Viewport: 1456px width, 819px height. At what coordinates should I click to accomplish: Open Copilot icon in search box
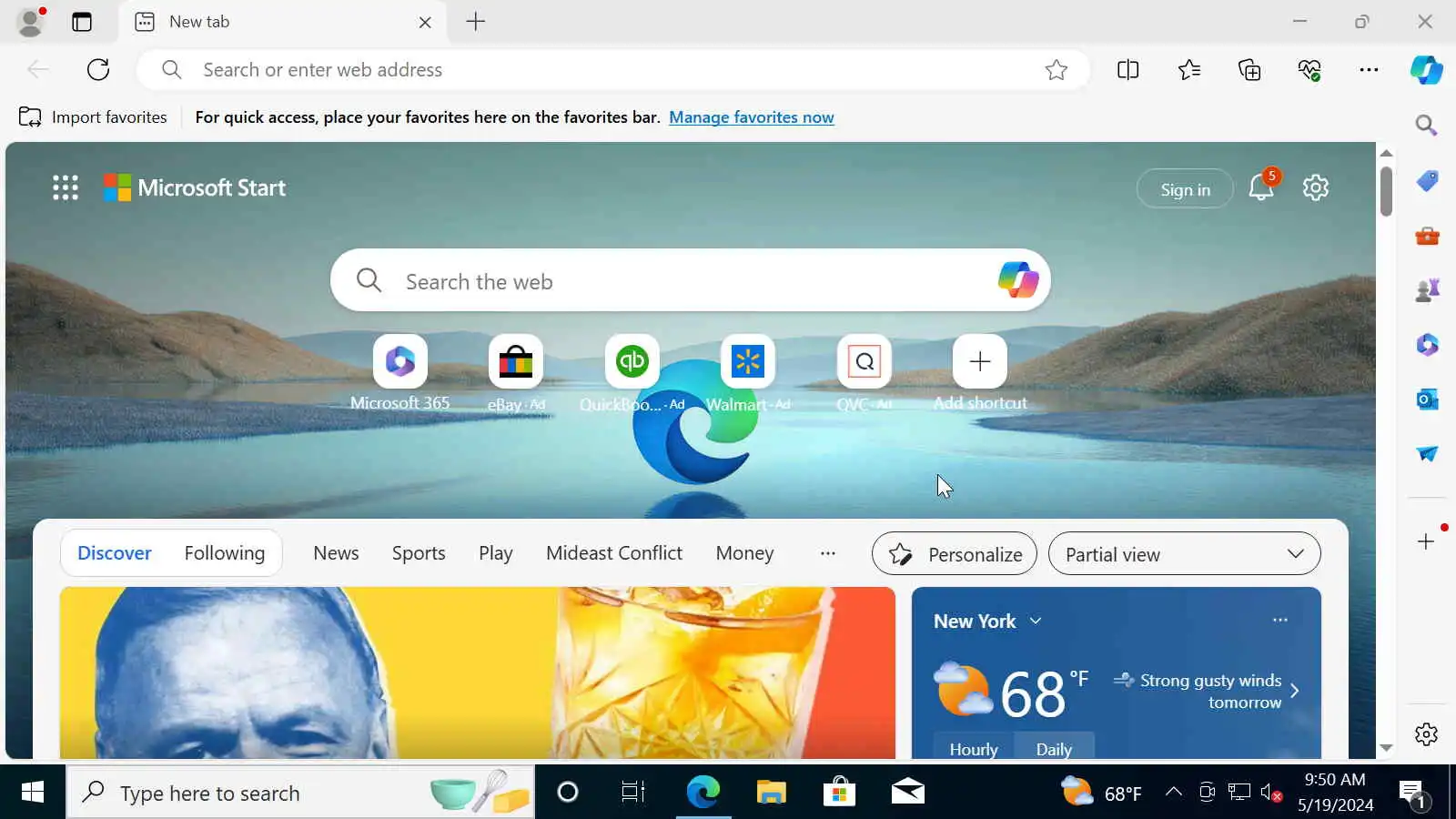click(1017, 280)
